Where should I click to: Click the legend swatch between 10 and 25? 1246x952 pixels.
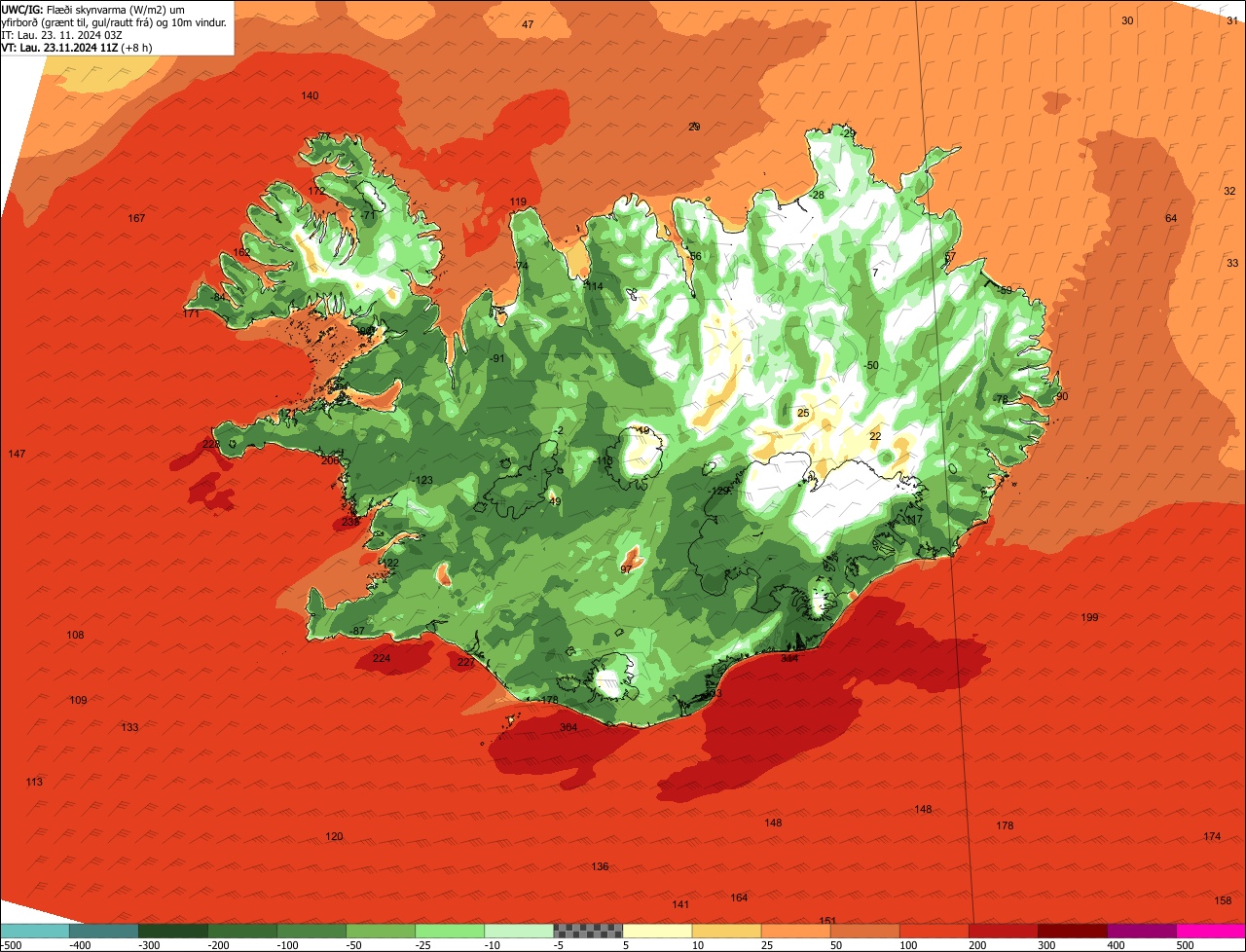(726, 931)
